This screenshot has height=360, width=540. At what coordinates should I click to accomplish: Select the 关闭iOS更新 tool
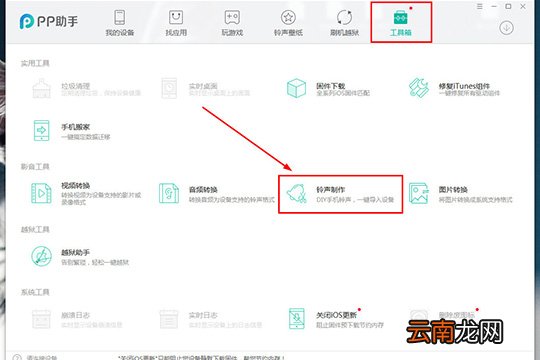[x=336, y=319]
